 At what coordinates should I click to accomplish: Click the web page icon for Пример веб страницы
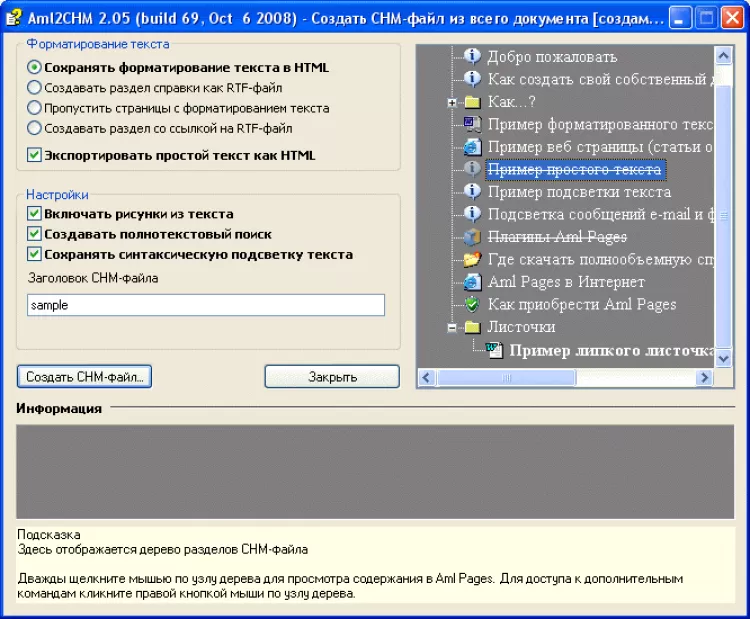(x=472, y=147)
